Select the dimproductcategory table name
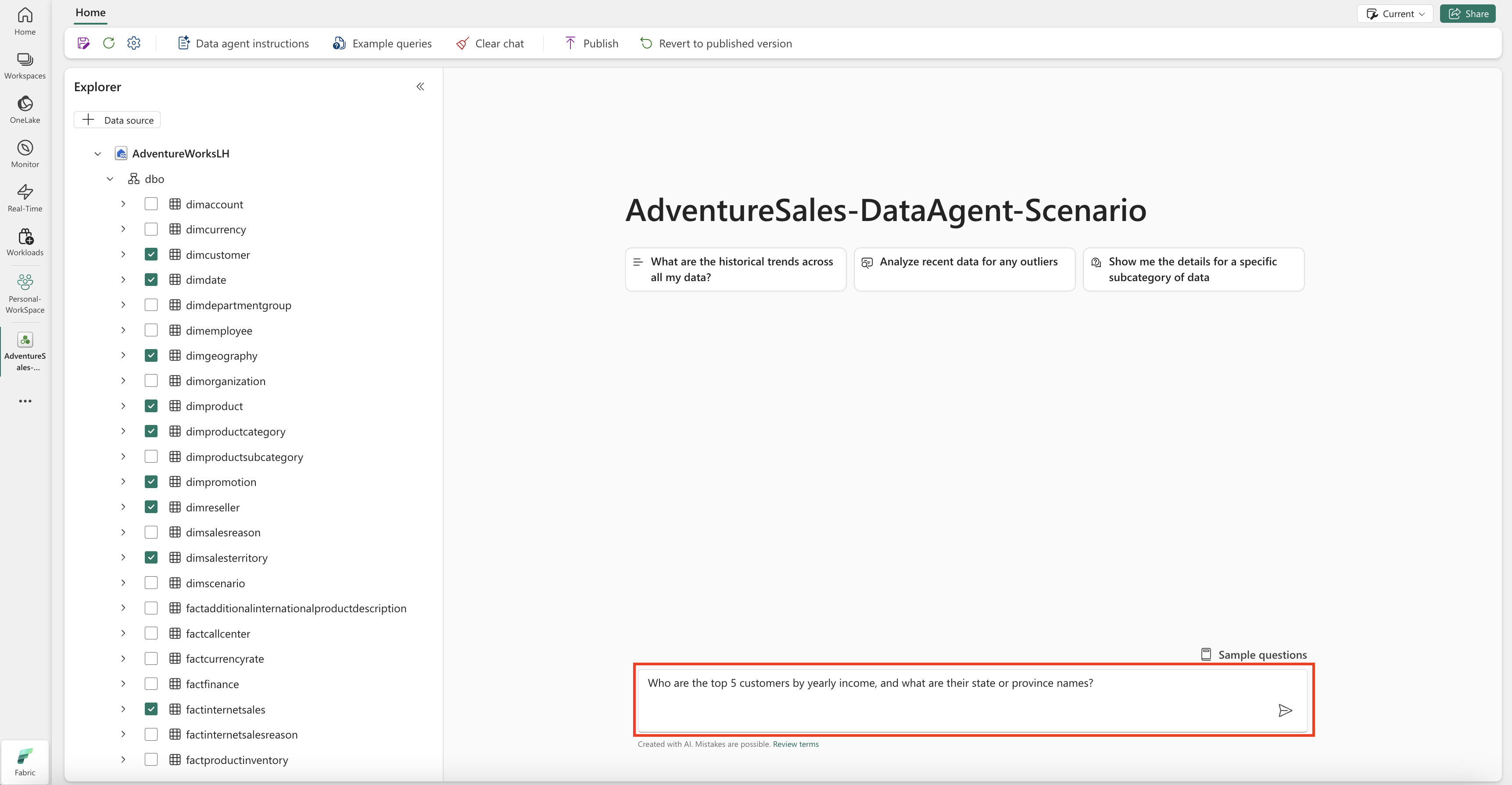The height and width of the screenshot is (785, 1512). (x=235, y=431)
